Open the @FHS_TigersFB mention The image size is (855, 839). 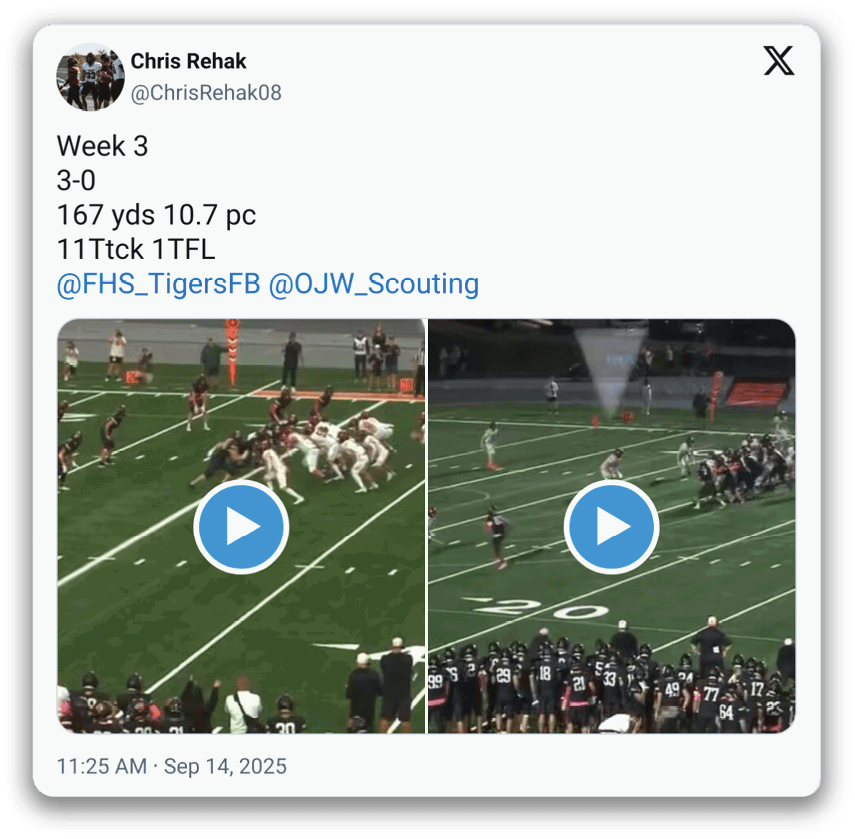[x=159, y=284]
